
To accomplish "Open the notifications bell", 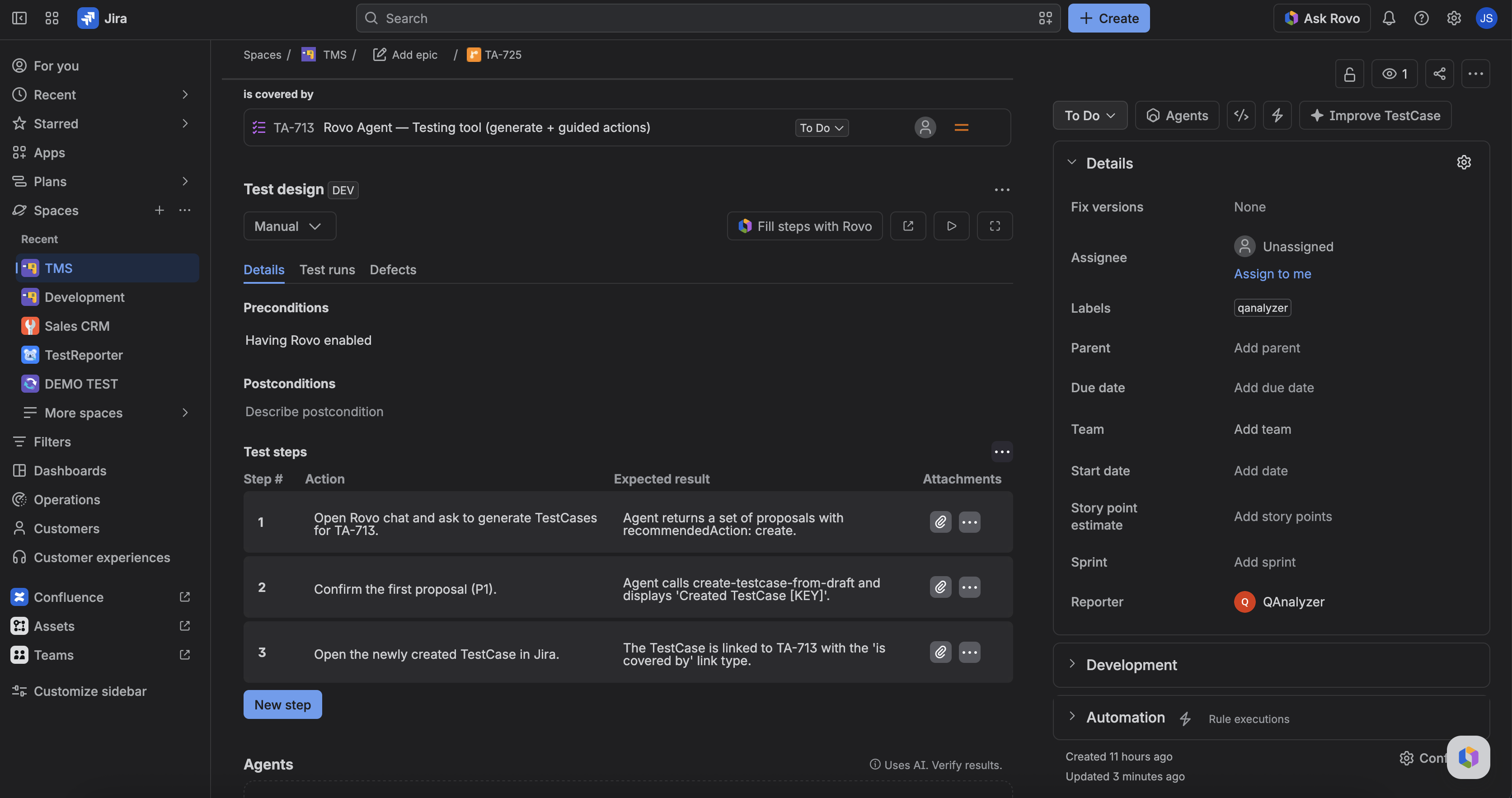I will click(1388, 18).
